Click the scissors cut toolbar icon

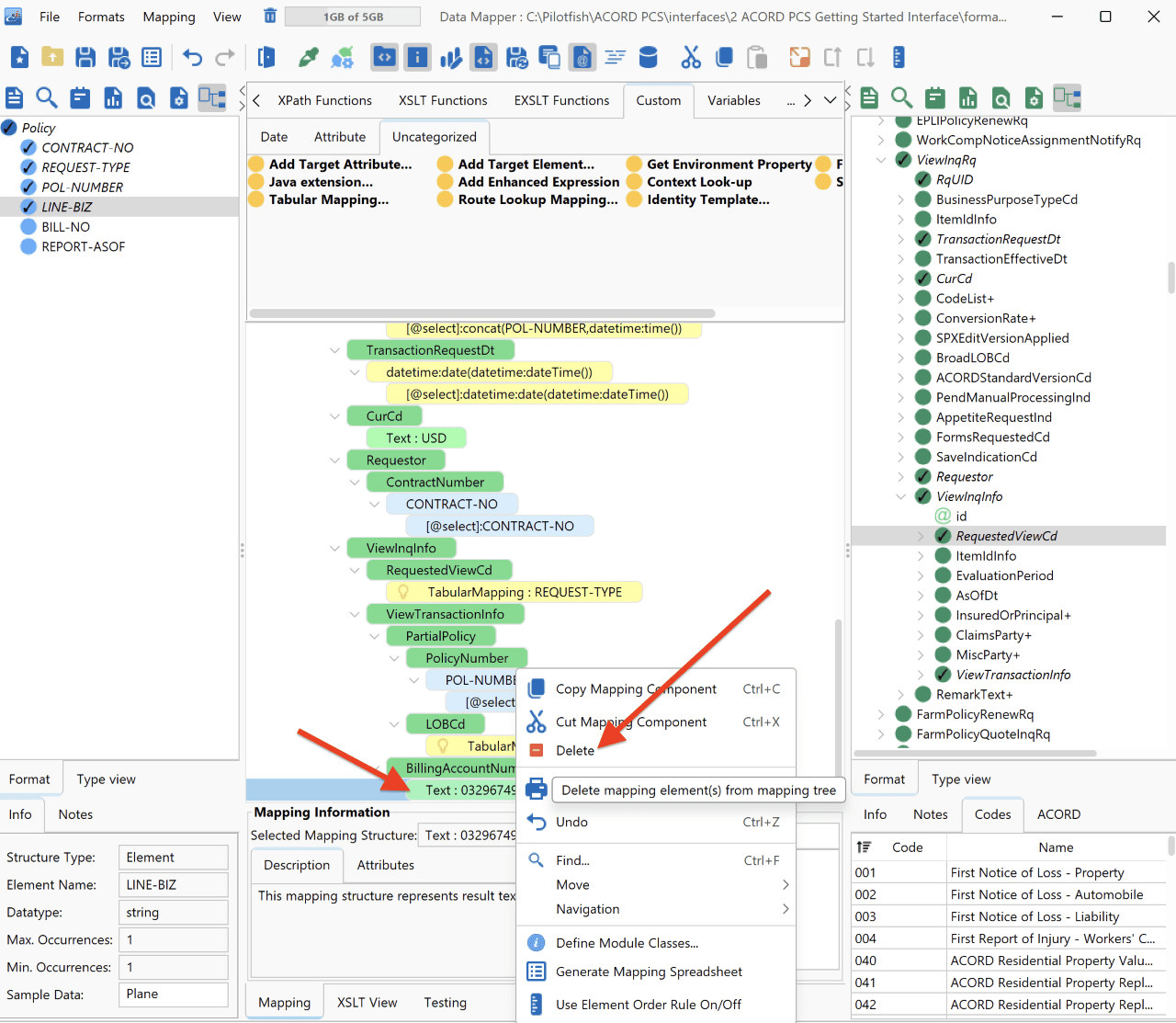(x=691, y=57)
